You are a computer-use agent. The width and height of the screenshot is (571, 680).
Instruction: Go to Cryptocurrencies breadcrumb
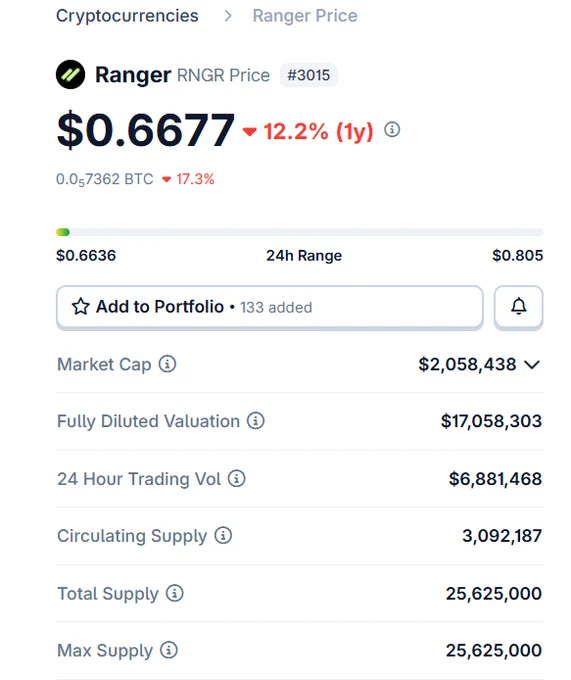point(127,16)
